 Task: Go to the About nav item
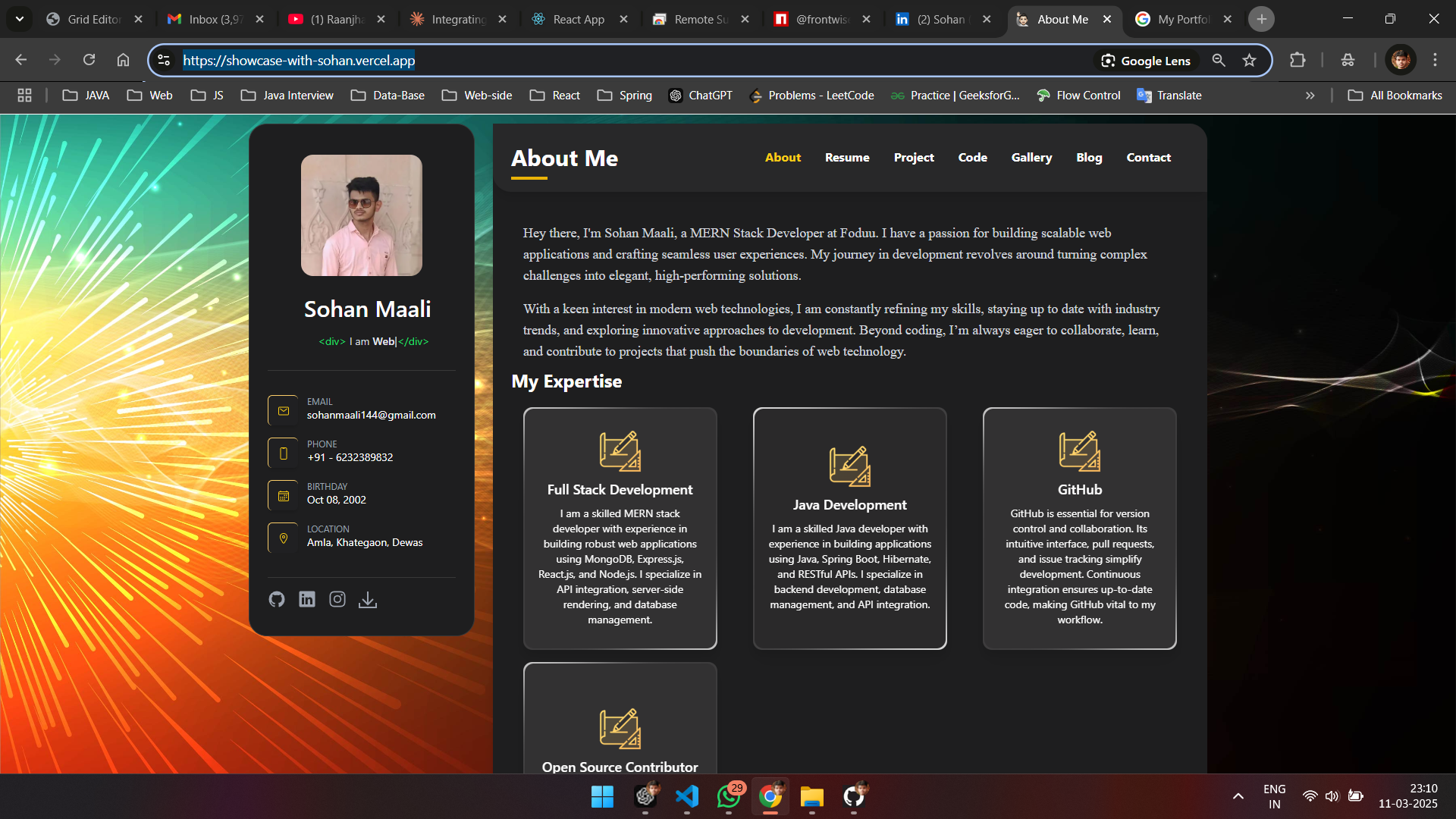(783, 158)
